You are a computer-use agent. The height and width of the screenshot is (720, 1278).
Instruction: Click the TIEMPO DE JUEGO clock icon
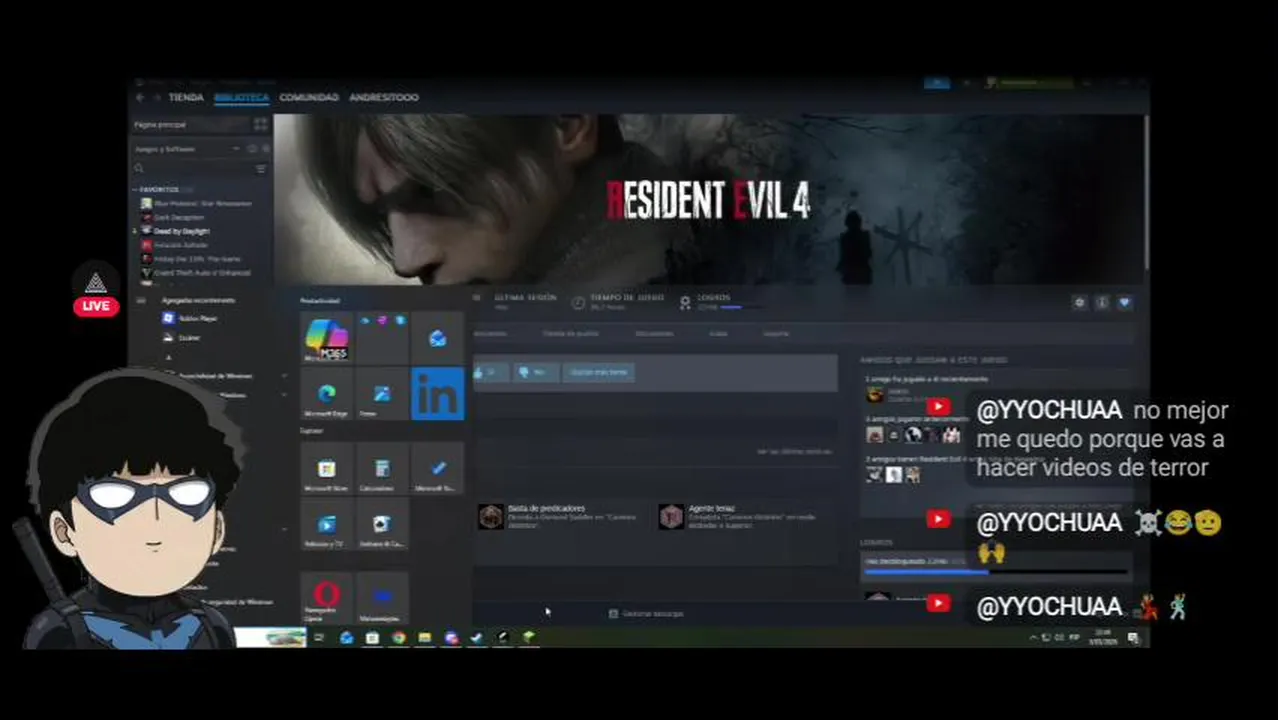pos(578,302)
